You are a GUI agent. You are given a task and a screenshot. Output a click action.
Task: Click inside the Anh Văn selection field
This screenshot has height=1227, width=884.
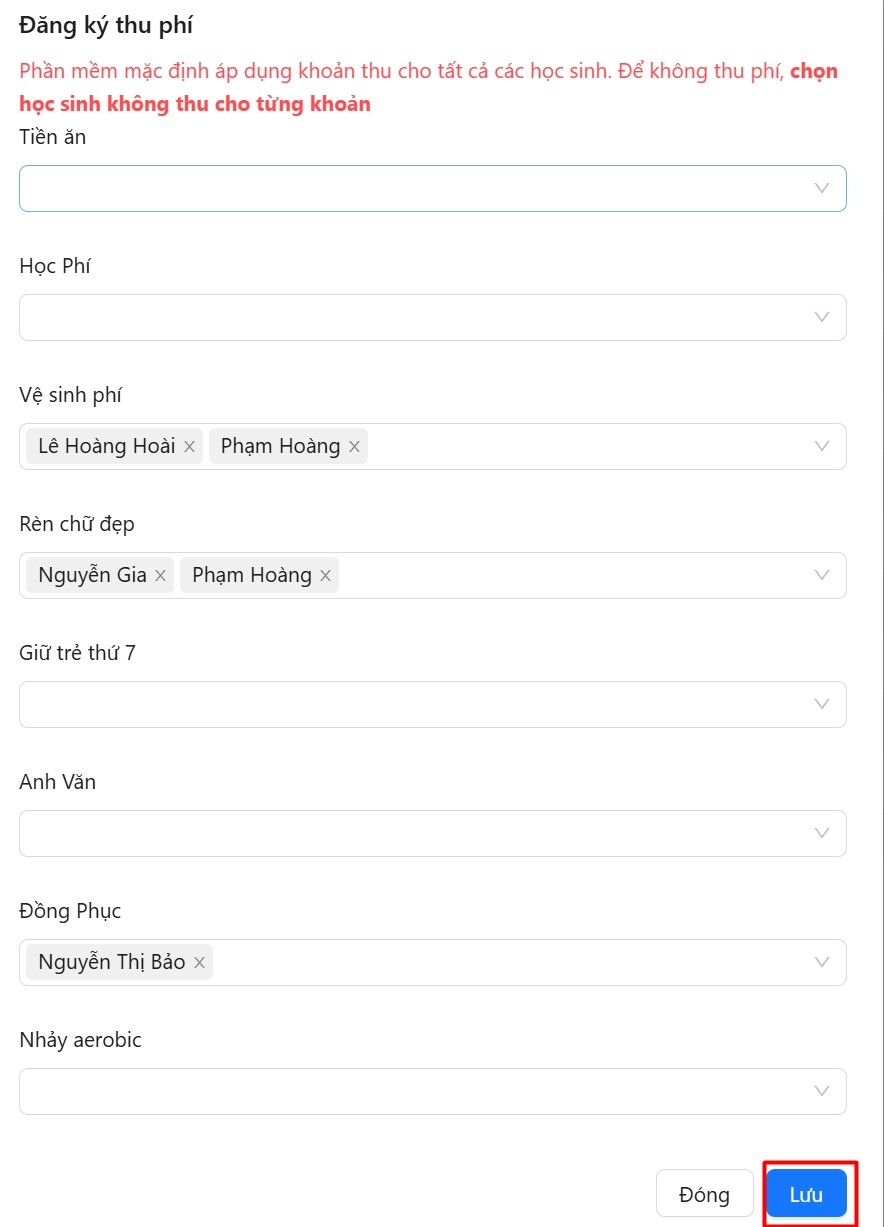(x=400, y=833)
